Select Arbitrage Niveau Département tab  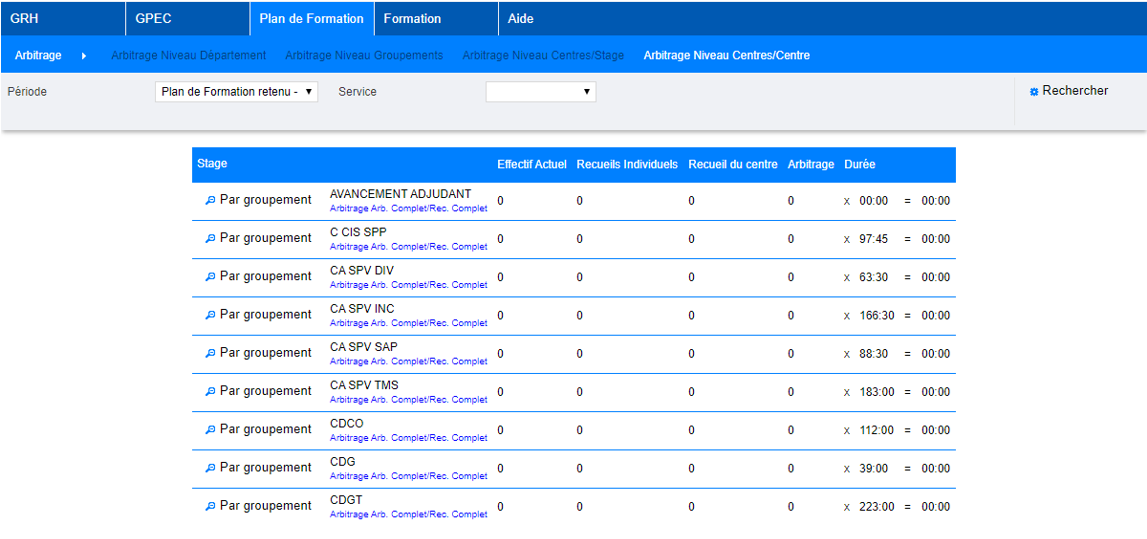pyautogui.click(x=188, y=56)
